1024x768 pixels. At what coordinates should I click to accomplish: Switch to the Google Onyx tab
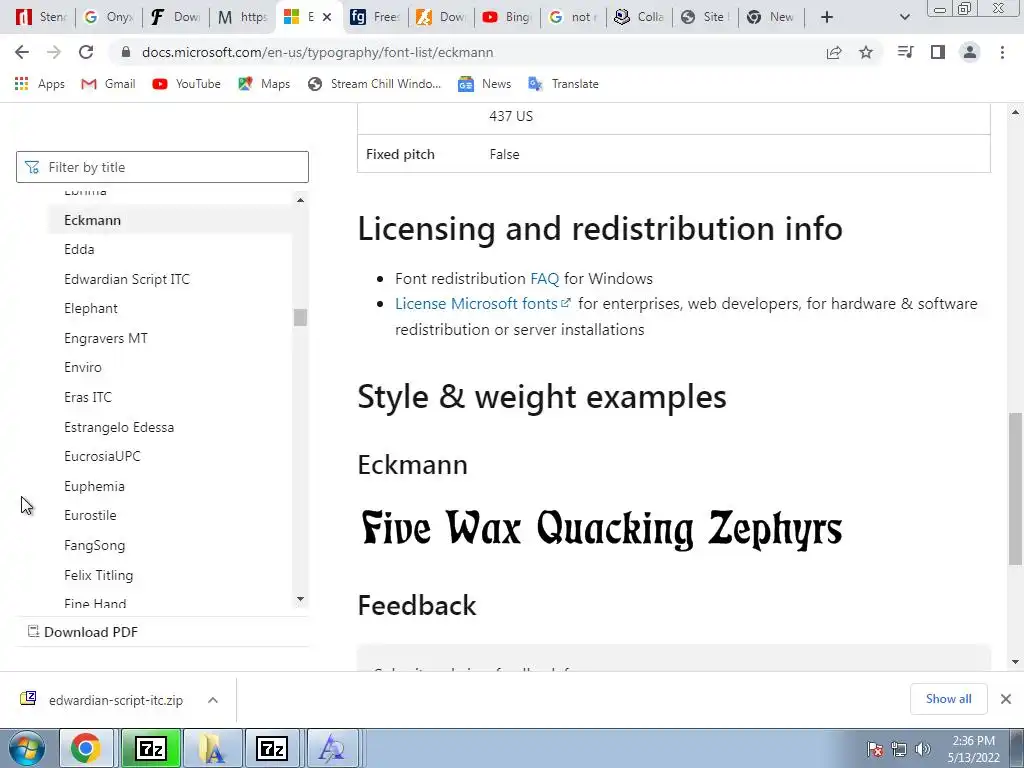click(x=108, y=17)
